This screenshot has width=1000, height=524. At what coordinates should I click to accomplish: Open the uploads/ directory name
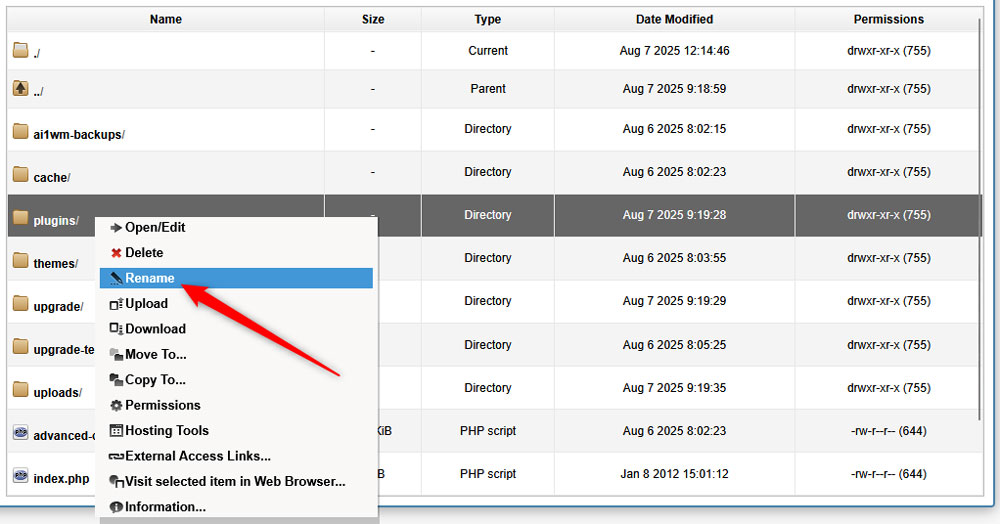pyautogui.click(x=57, y=393)
